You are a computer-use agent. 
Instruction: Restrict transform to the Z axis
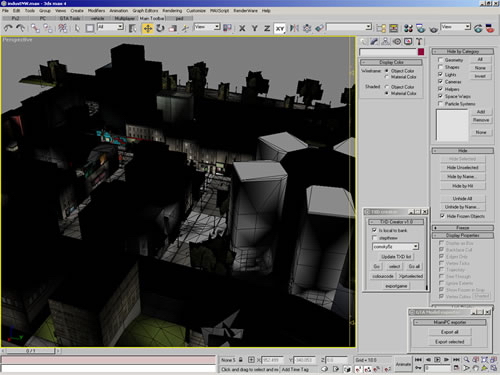[267, 29]
